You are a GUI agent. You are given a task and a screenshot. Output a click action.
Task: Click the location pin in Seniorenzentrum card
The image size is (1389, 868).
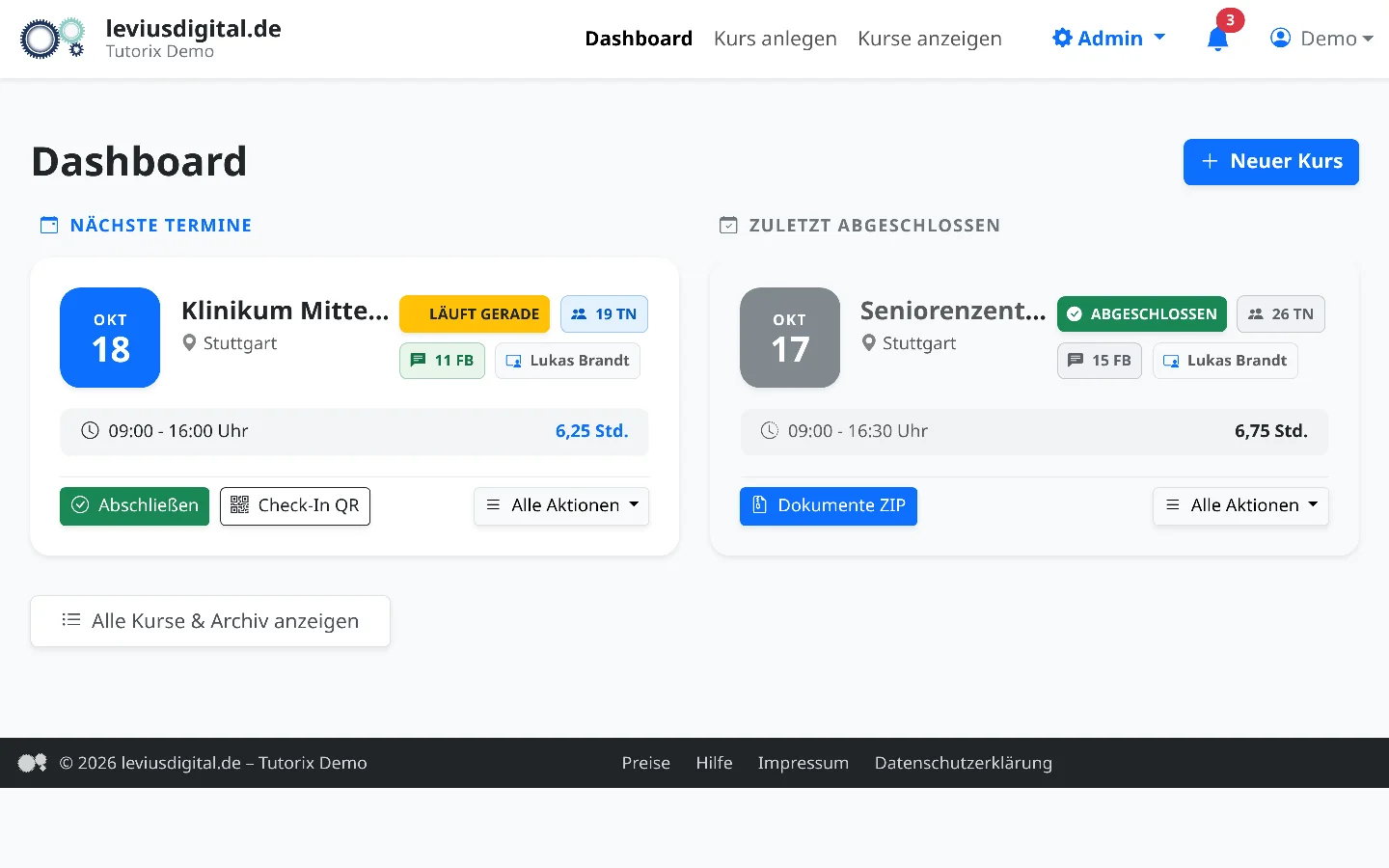tap(868, 342)
